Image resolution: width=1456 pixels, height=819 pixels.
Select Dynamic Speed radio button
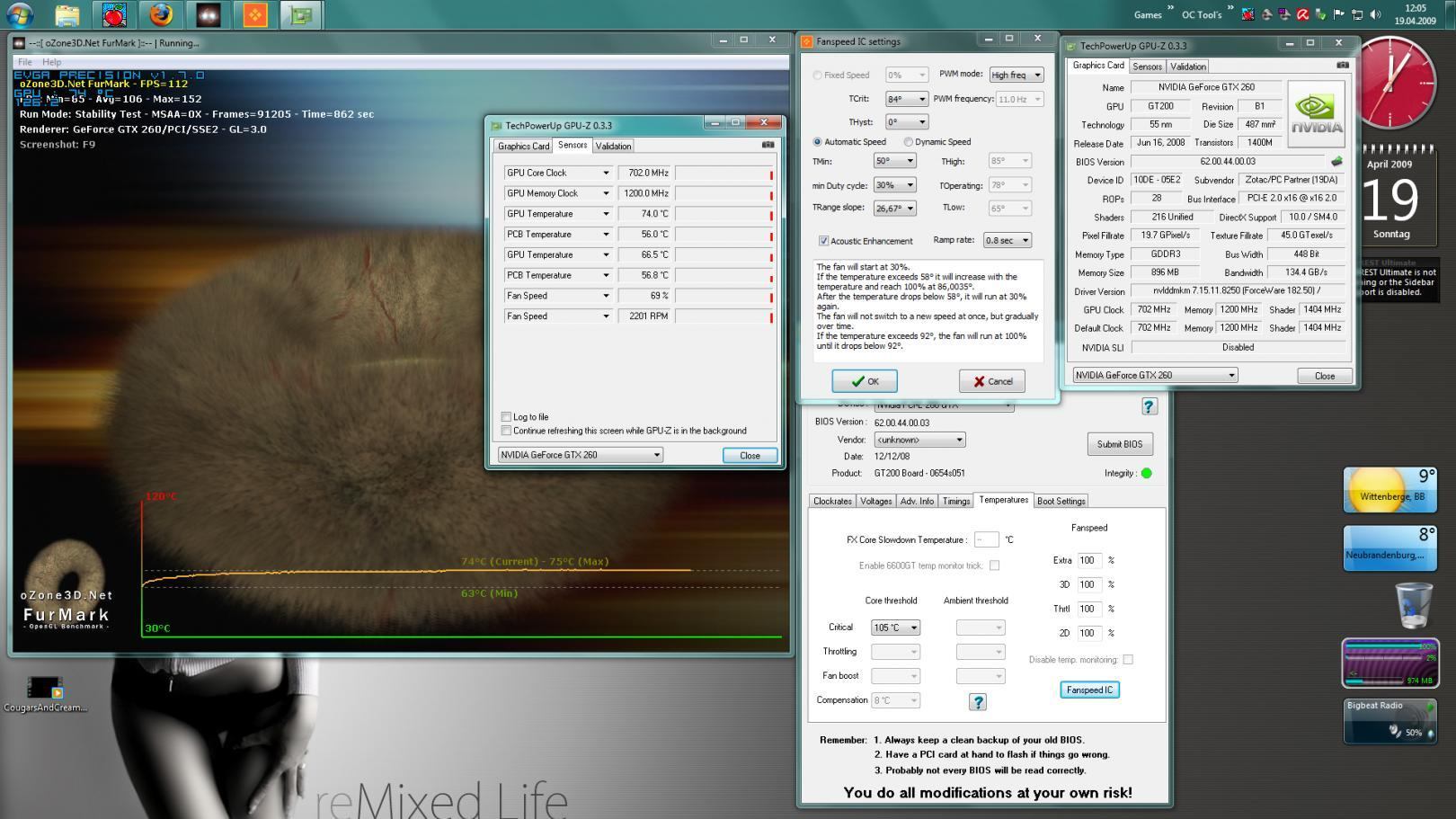(x=909, y=142)
